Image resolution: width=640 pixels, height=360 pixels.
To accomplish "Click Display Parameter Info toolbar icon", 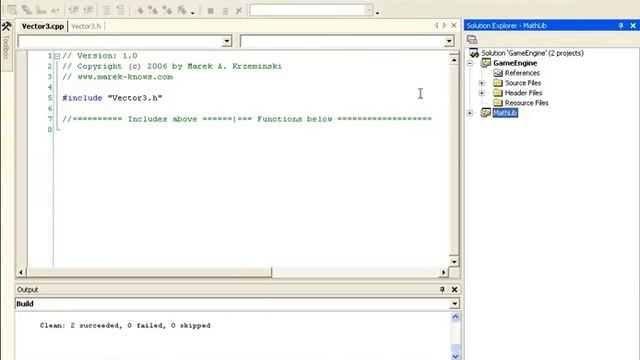I will click(27, 10).
